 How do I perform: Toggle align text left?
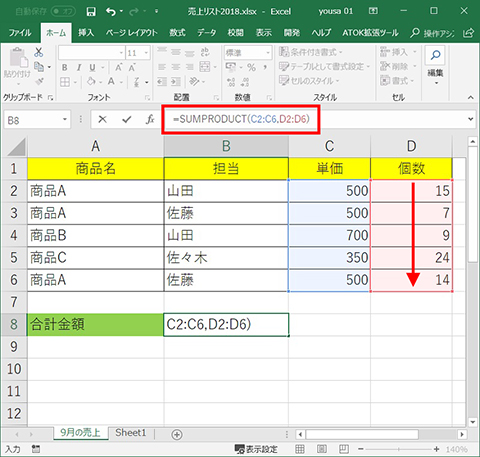coord(162,67)
